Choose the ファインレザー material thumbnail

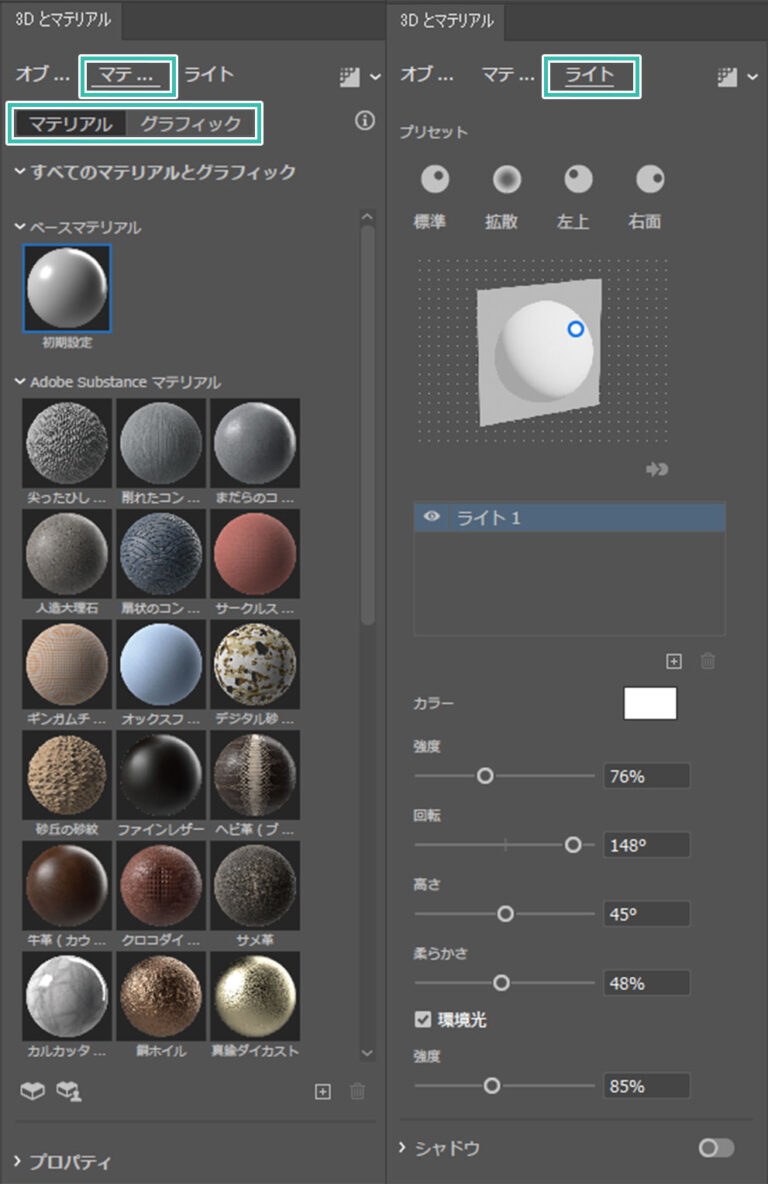pyautogui.click(x=161, y=775)
